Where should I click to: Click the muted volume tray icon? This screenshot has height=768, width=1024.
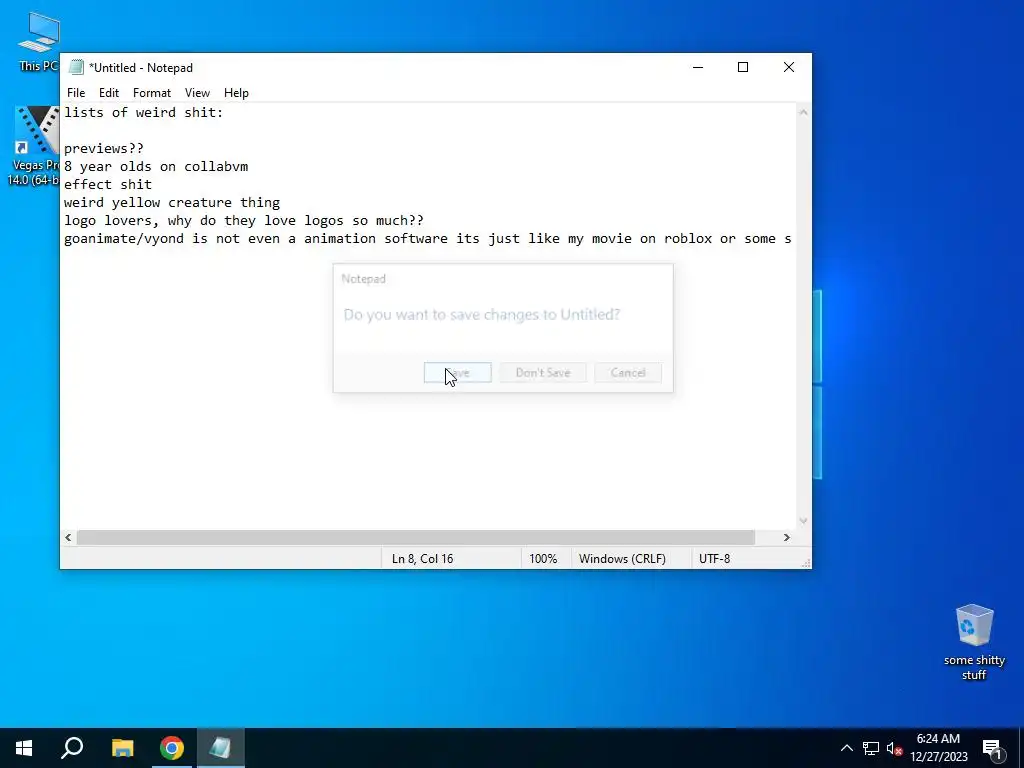894,748
